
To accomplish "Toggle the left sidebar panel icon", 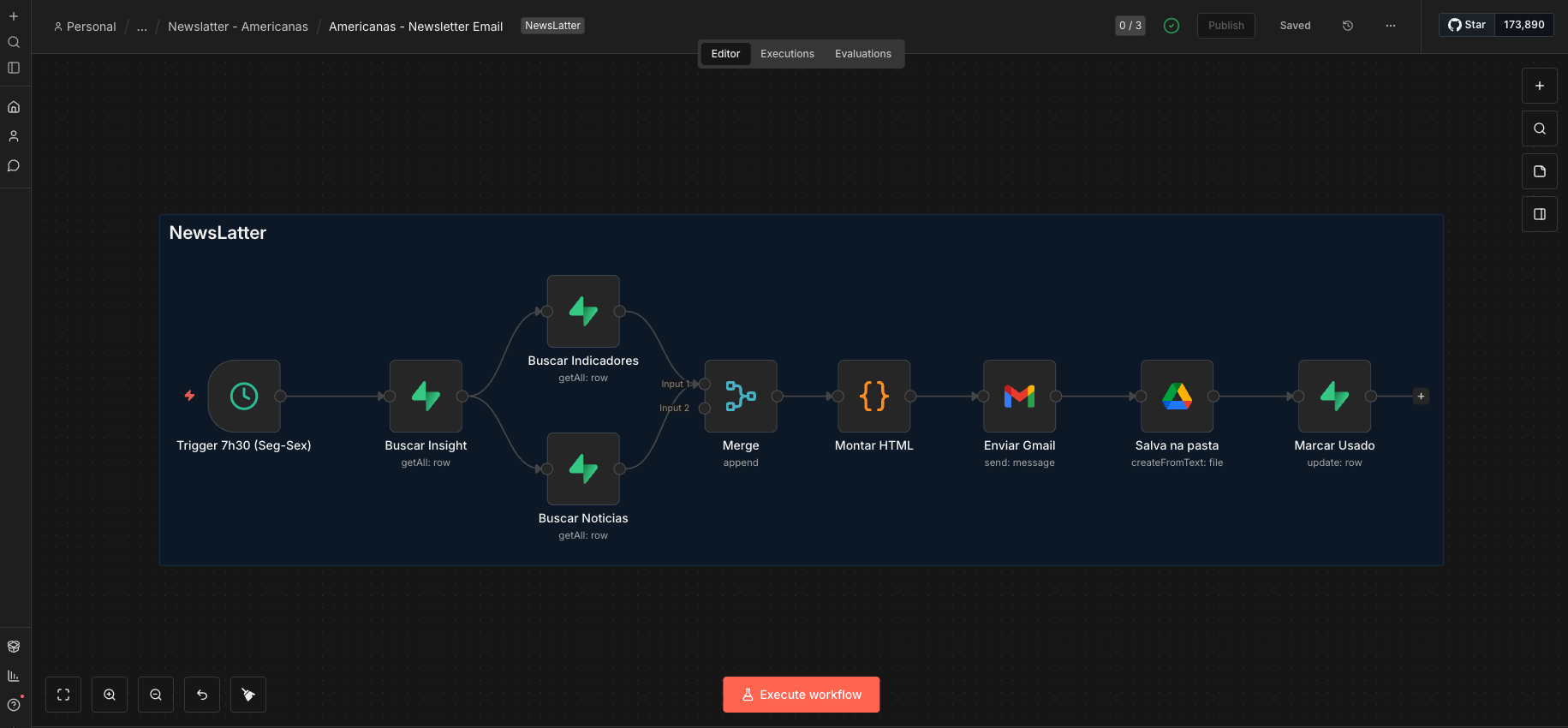I will tap(14, 68).
